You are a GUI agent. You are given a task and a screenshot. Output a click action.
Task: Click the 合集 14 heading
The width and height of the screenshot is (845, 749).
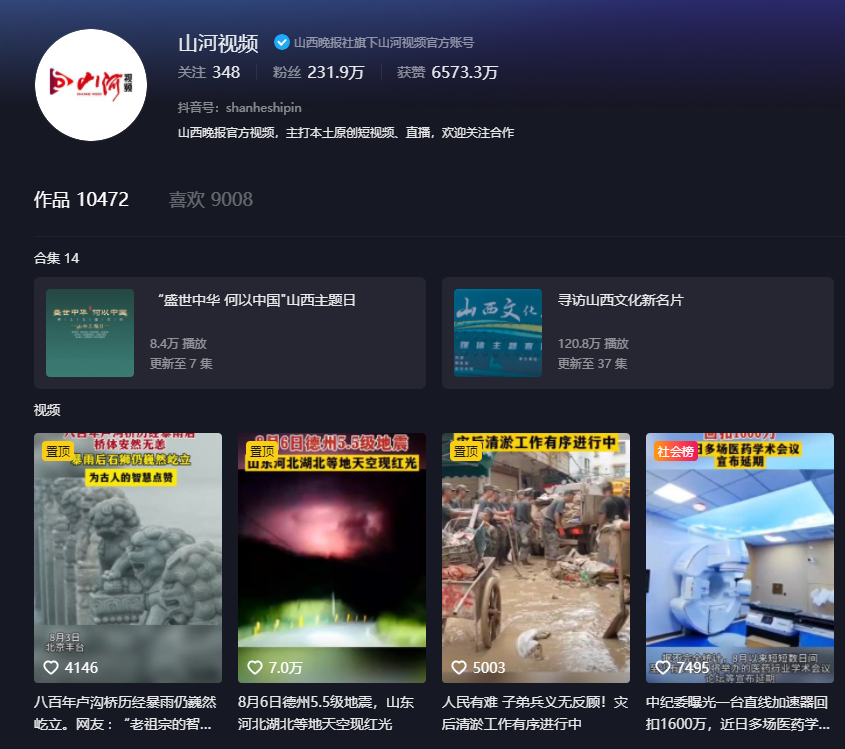coord(57,258)
